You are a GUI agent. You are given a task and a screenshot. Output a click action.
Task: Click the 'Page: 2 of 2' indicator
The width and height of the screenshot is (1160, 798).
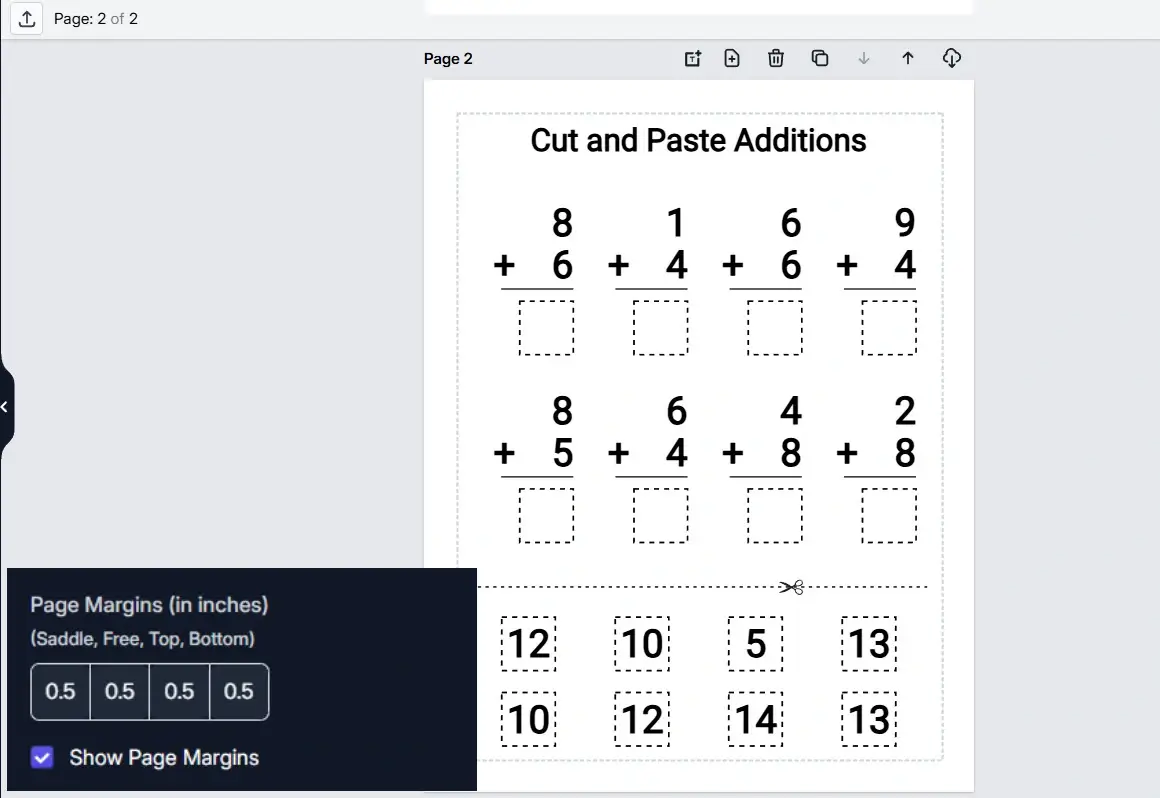[95, 18]
